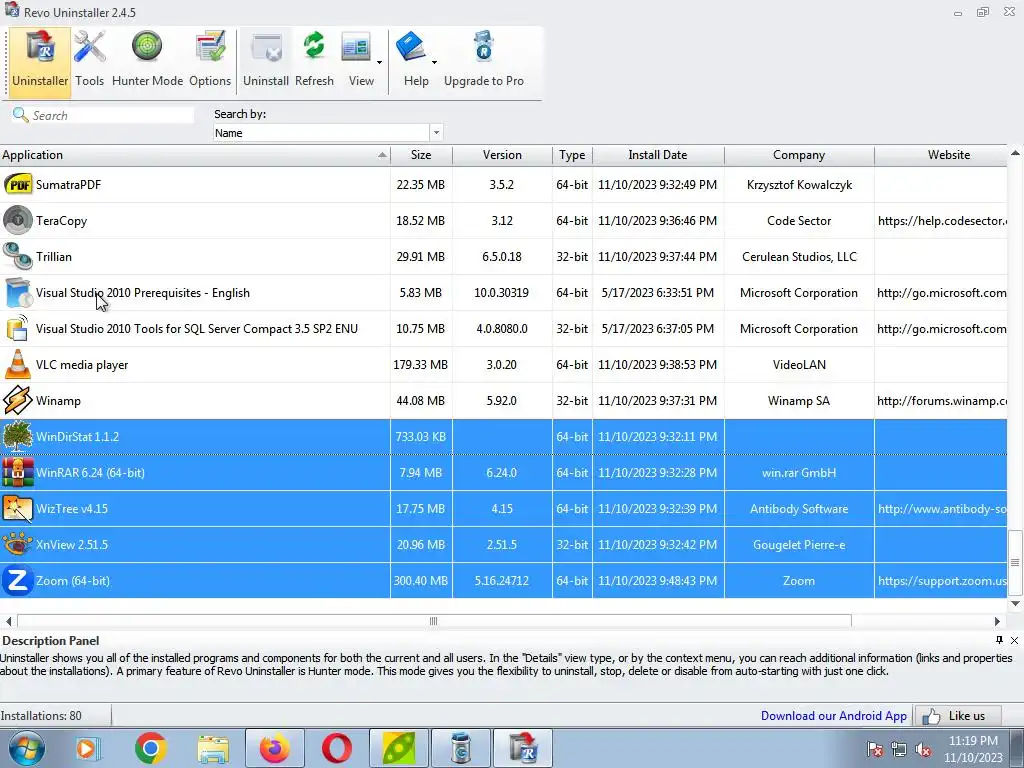
Task: Select the WinRAR books icon
Action: [x=18, y=472]
